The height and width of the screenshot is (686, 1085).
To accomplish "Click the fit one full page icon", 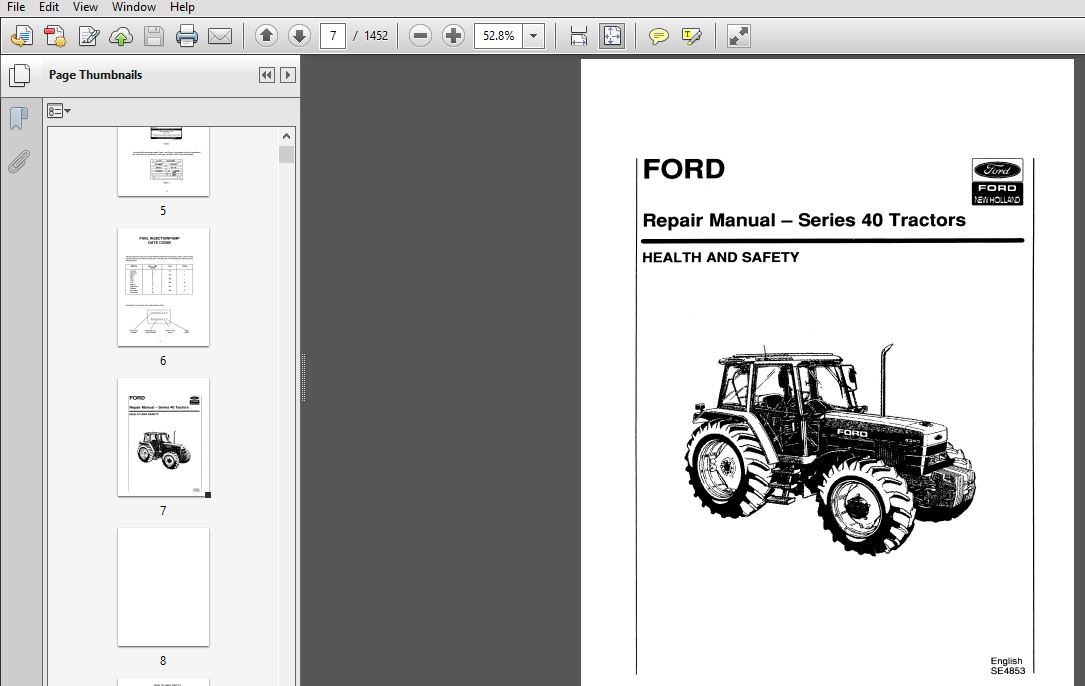I will (612, 36).
